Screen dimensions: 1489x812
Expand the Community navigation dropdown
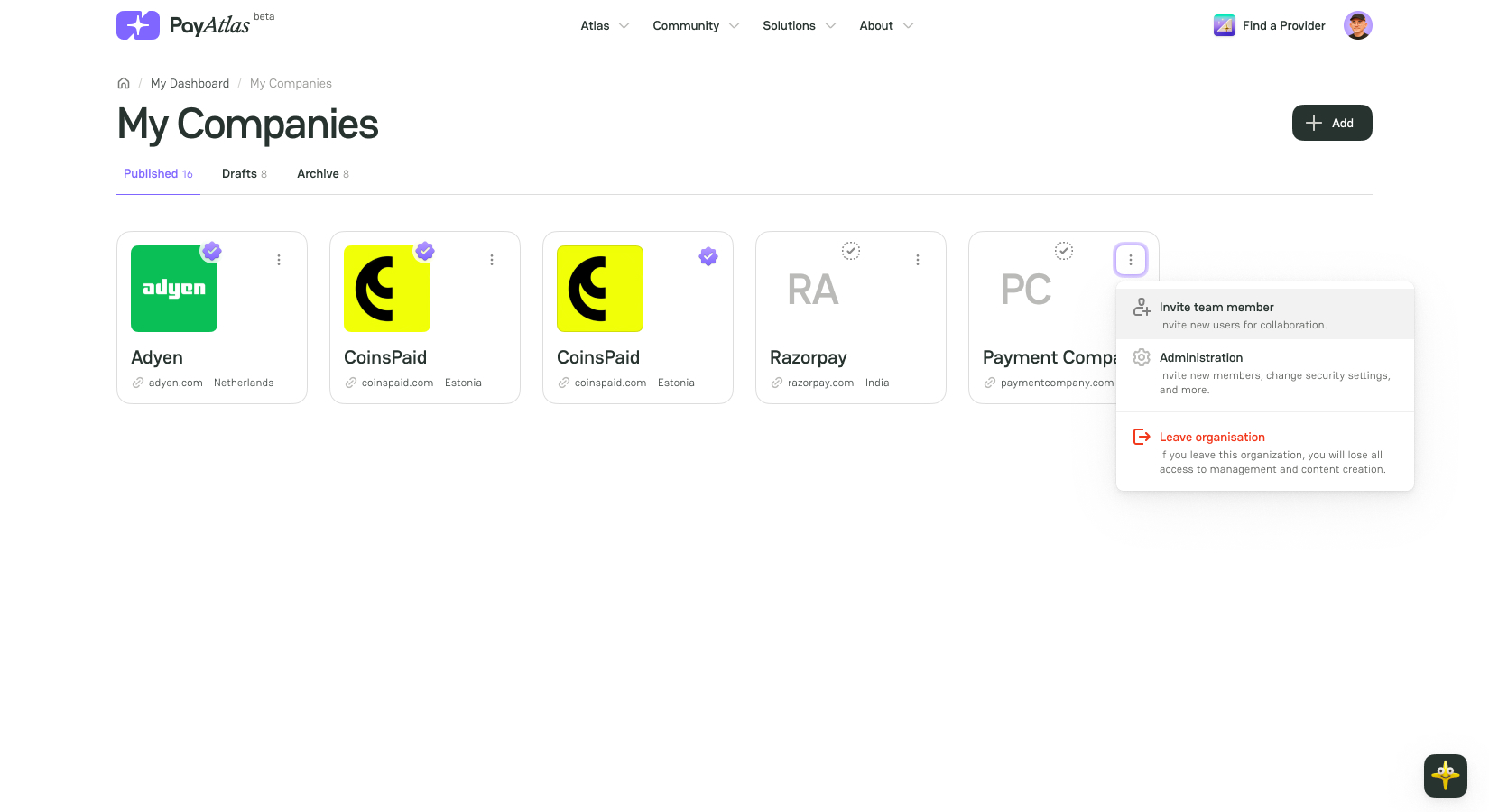coord(696,25)
